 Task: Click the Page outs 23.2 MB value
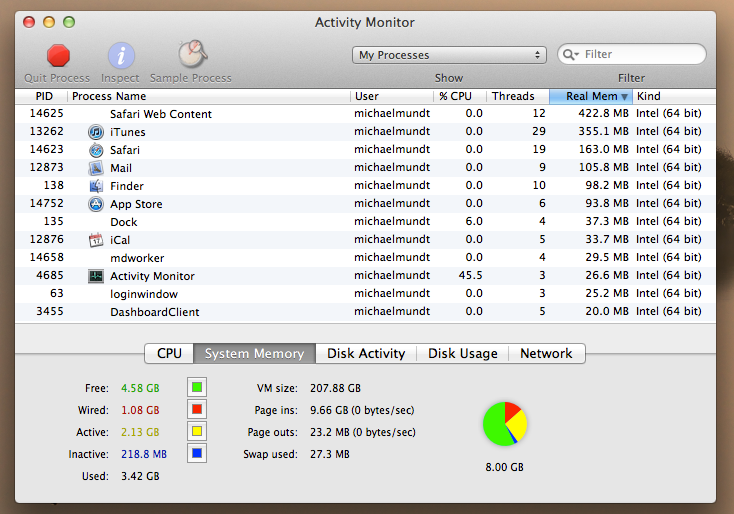pos(363,433)
